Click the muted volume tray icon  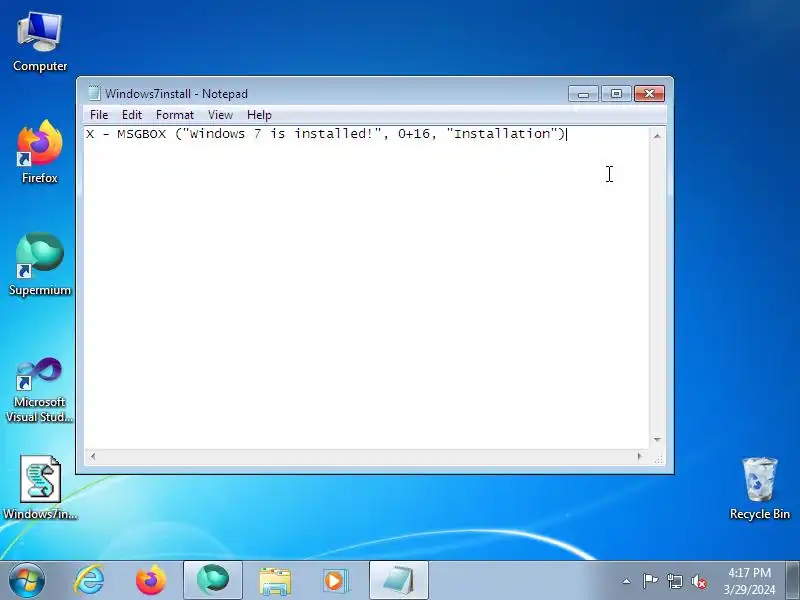pos(699,581)
